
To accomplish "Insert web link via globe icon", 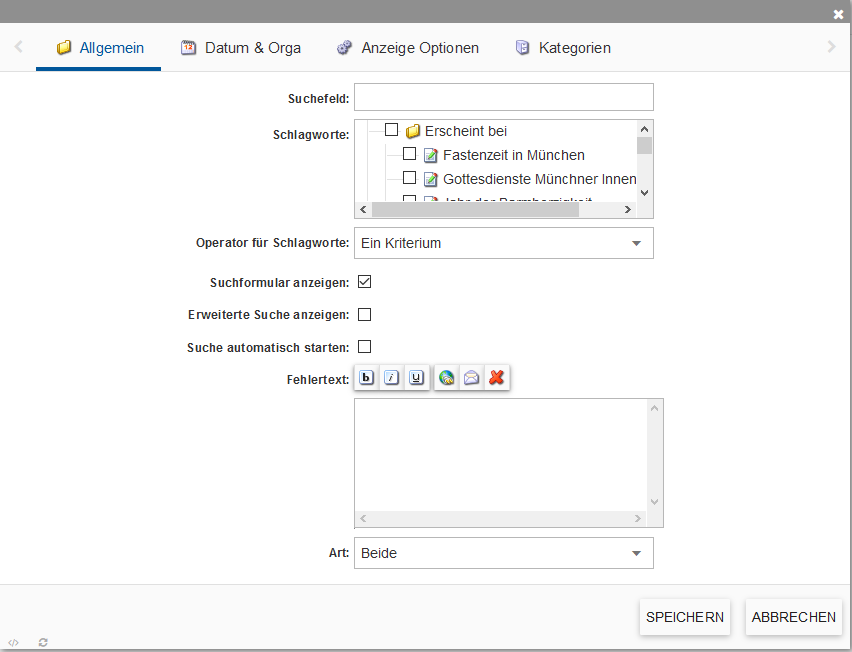I will click(x=446, y=378).
